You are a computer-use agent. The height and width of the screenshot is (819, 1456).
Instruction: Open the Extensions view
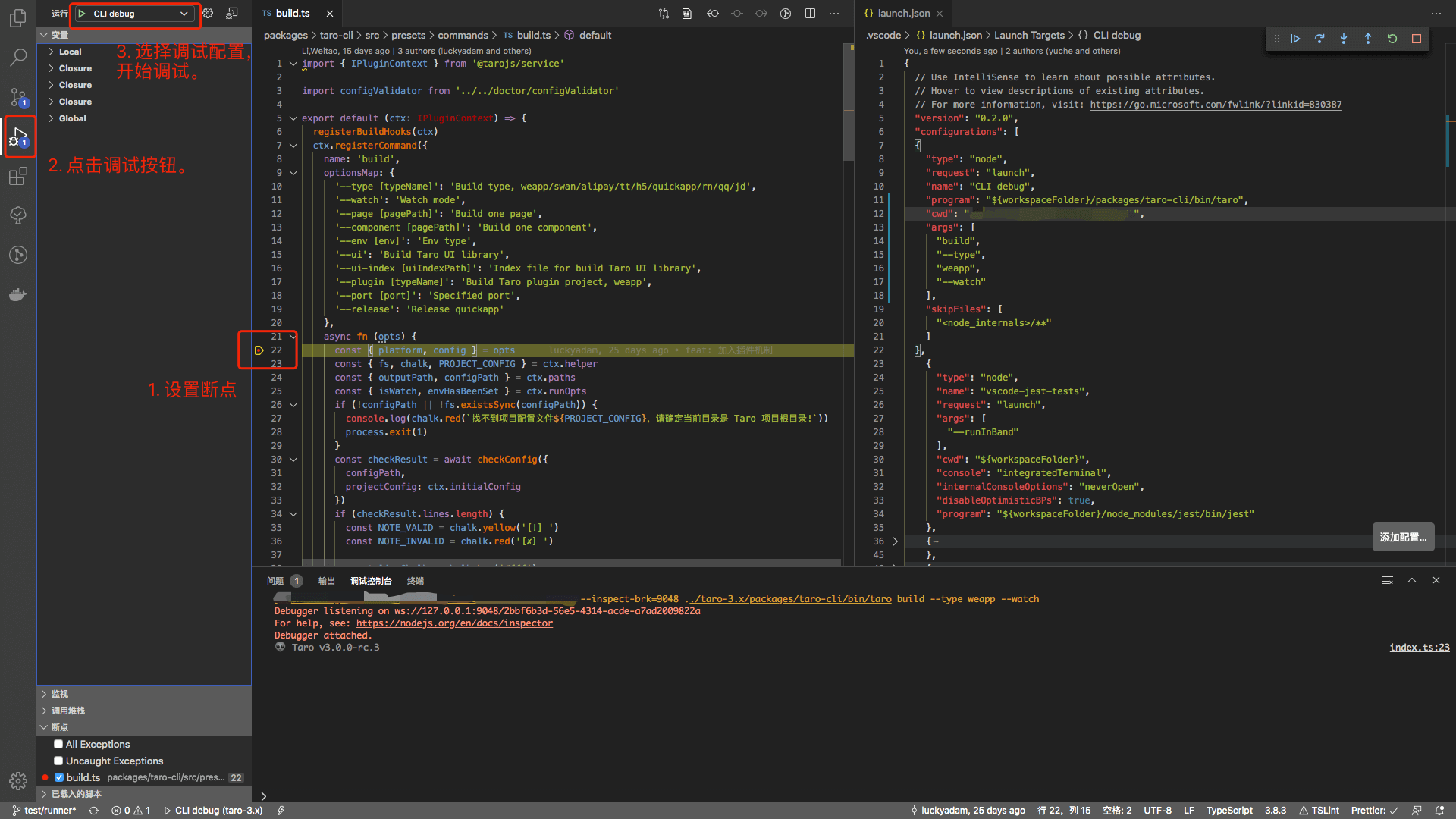click(x=18, y=177)
